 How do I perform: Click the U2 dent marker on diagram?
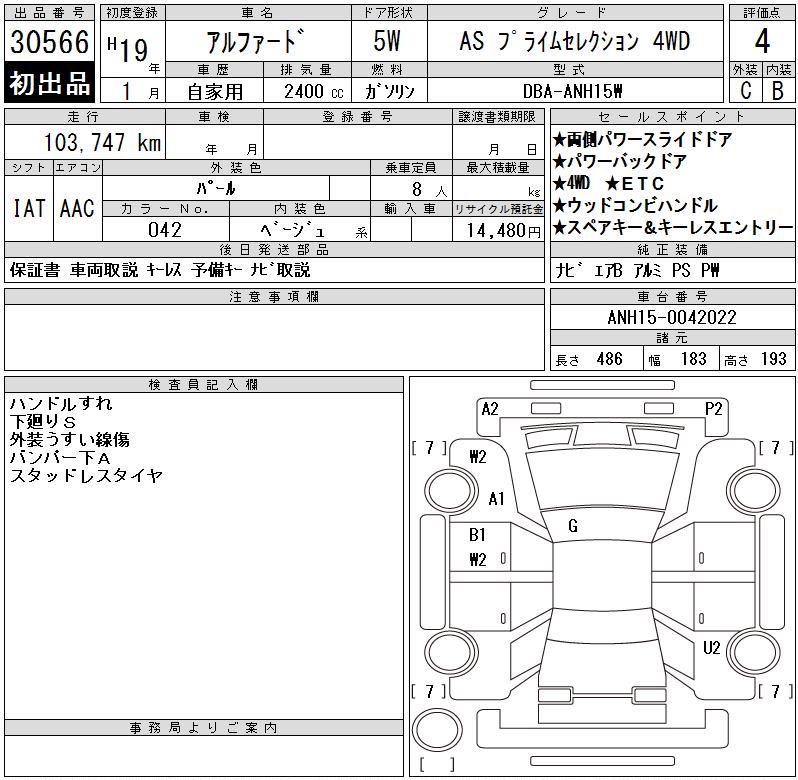[x=711, y=648]
